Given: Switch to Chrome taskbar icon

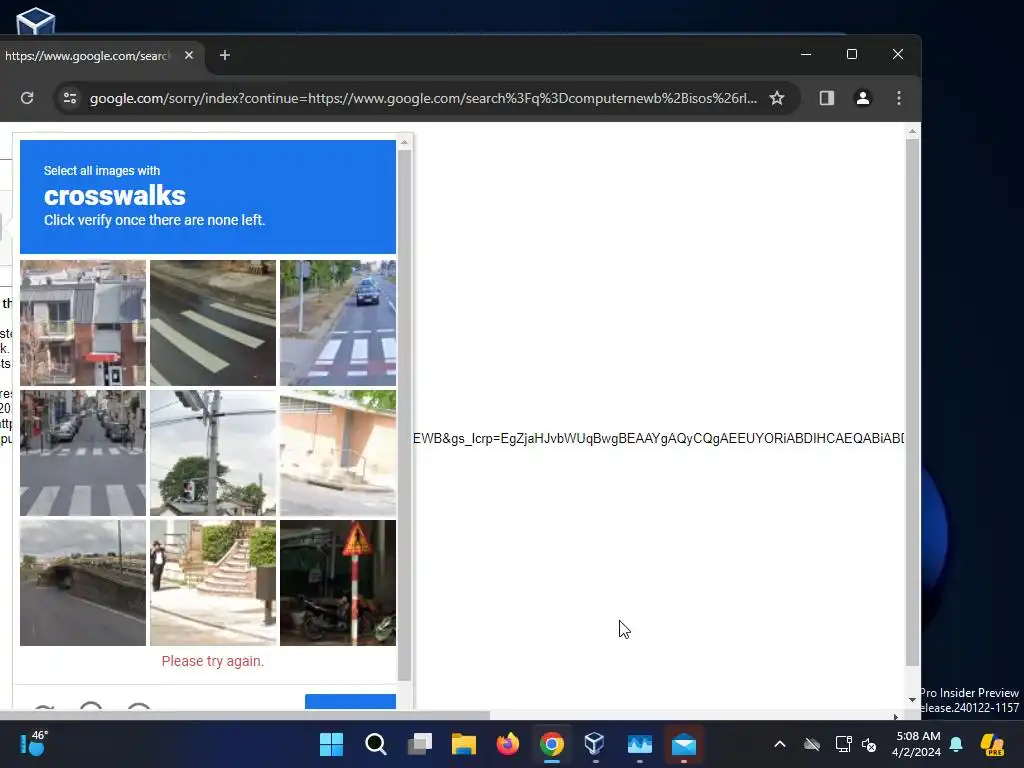Looking at the screenshot, I should tap(552, 744).
